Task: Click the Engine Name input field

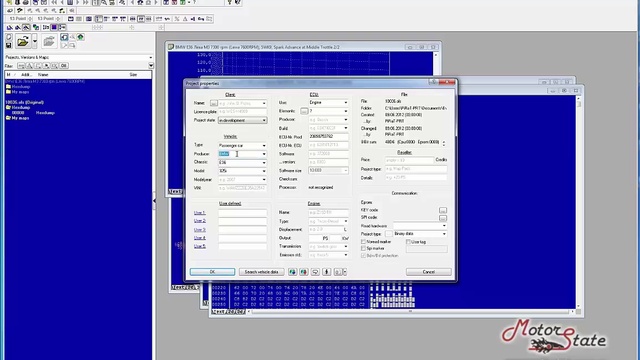Action: click(329, 213)
